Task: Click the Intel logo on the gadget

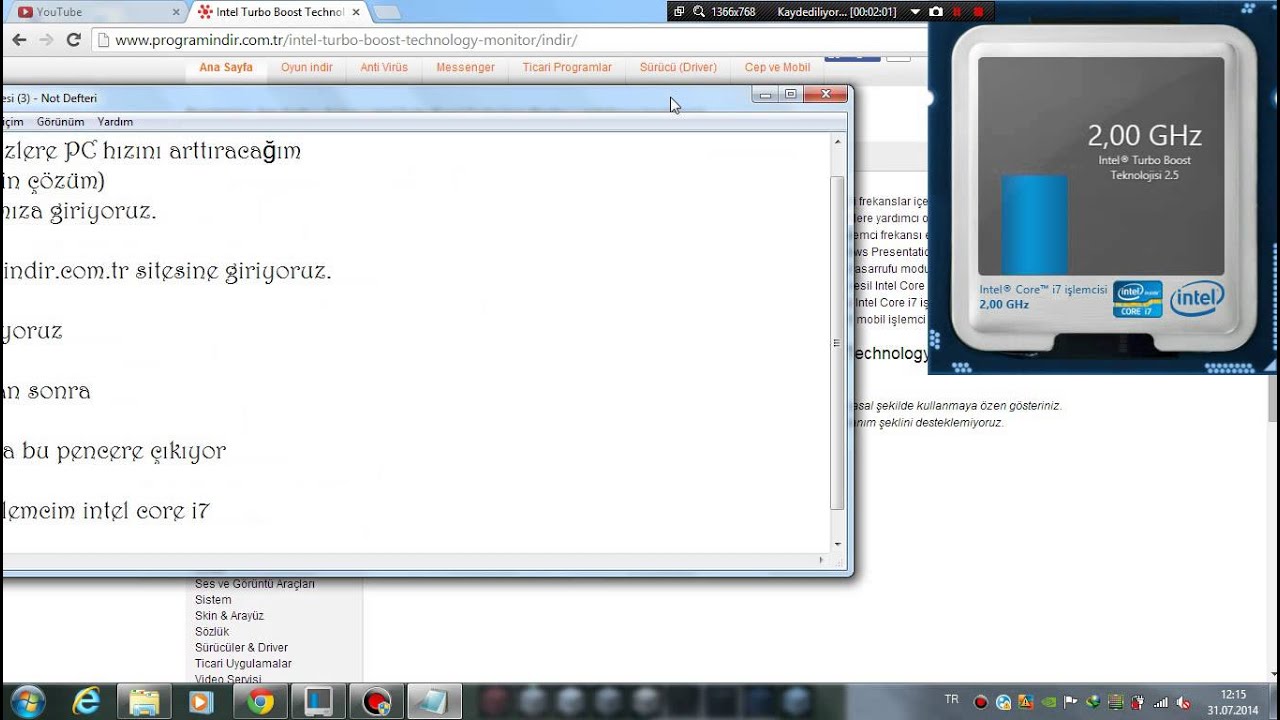Action: 1197,298
